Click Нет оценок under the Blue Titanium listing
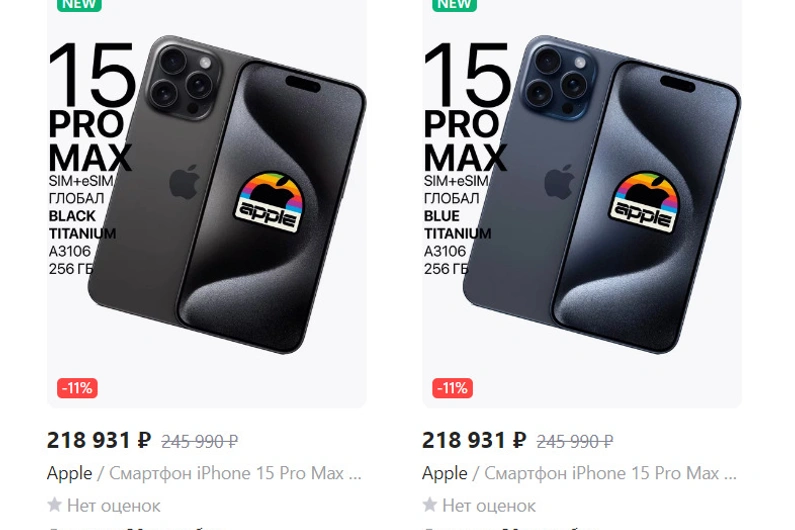Viewport: 795px width, 530px height. tap(489, 506)
